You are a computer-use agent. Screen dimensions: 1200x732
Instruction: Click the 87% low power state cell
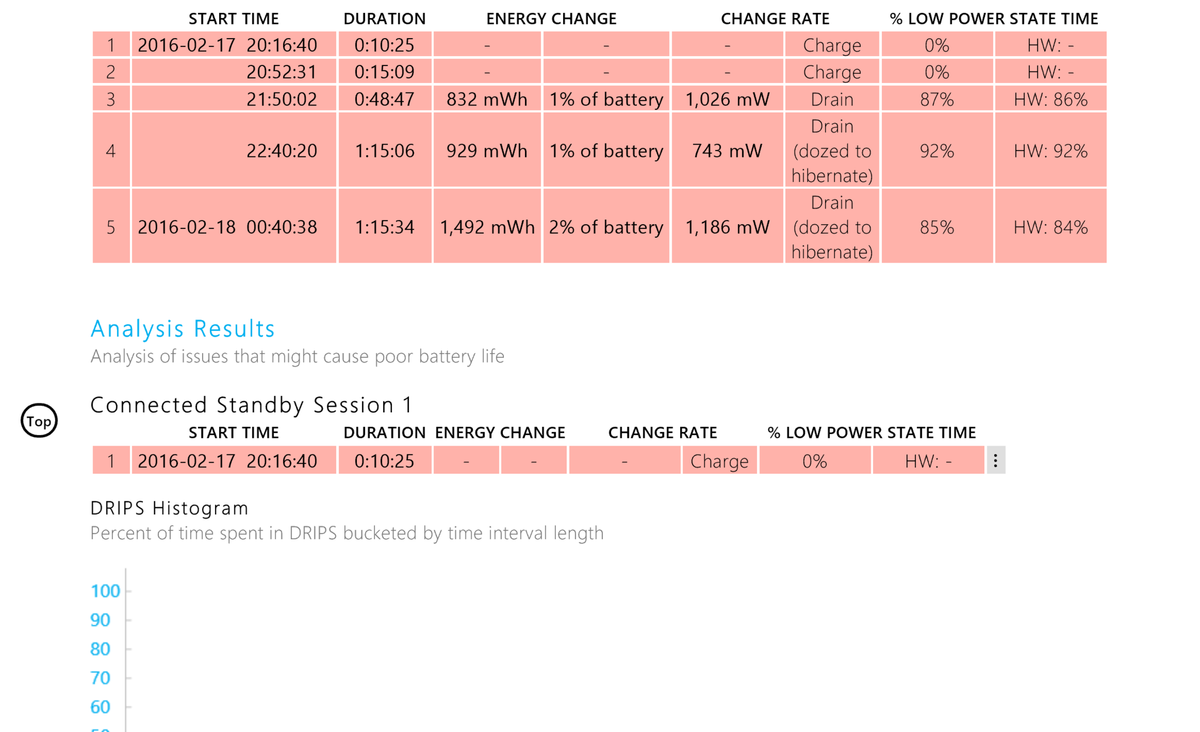pos(937,98)
